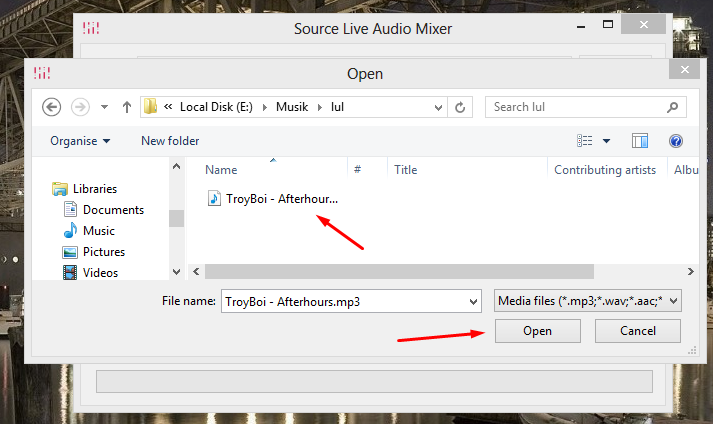The height and width of the screenshot is (424, 713).
Task: Expand the Musik breadcrumb arrow
Action: pos(320,107)
